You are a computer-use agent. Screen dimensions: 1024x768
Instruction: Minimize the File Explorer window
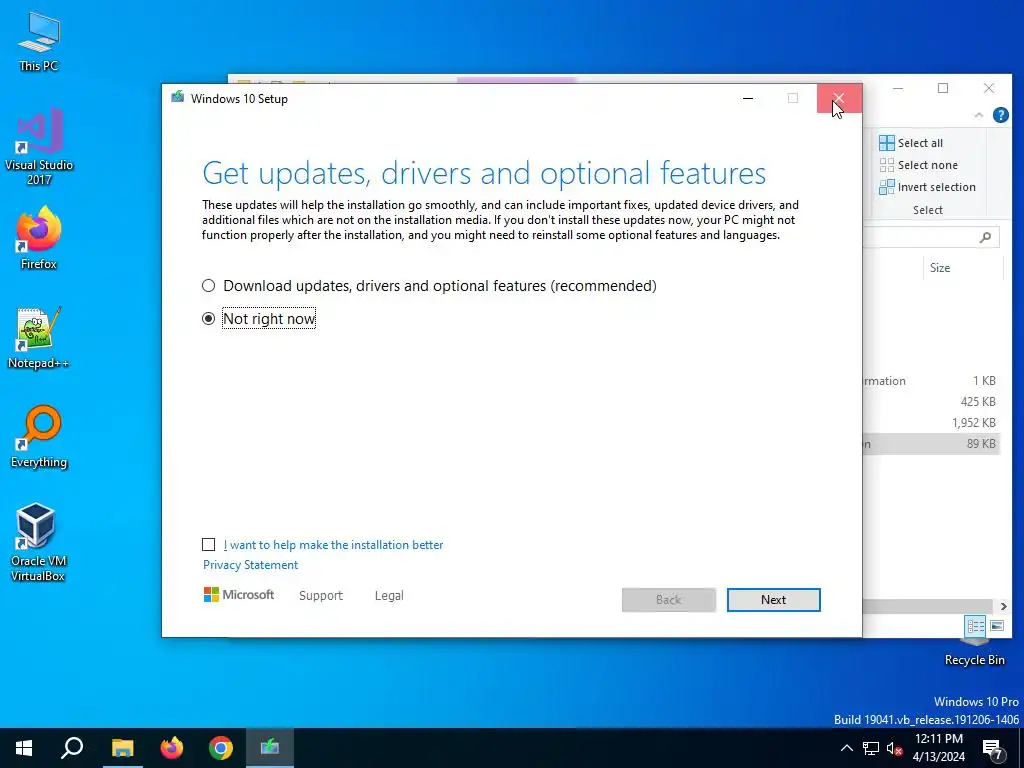pos(898,88)
